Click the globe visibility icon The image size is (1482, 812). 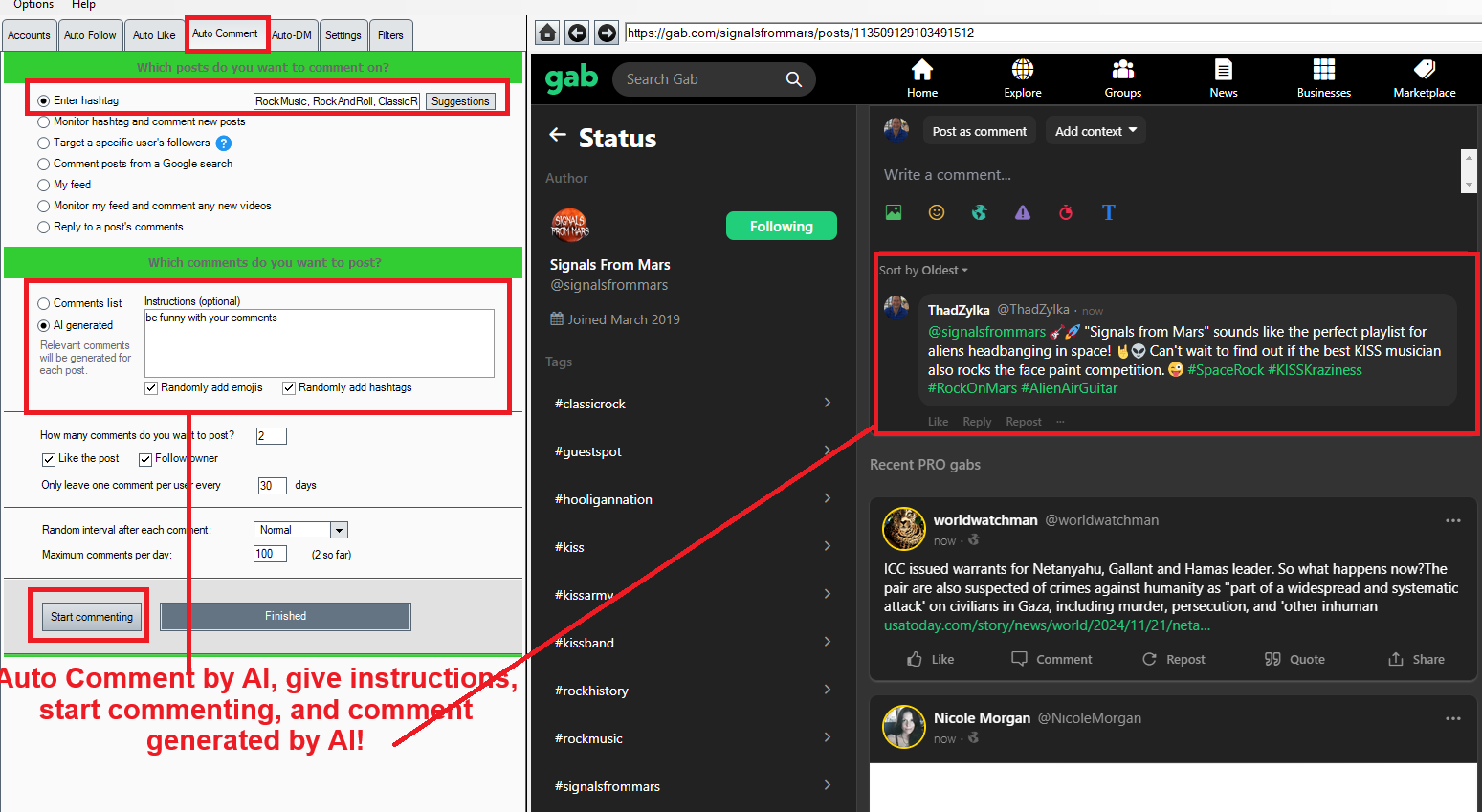[x=980, y=212]
